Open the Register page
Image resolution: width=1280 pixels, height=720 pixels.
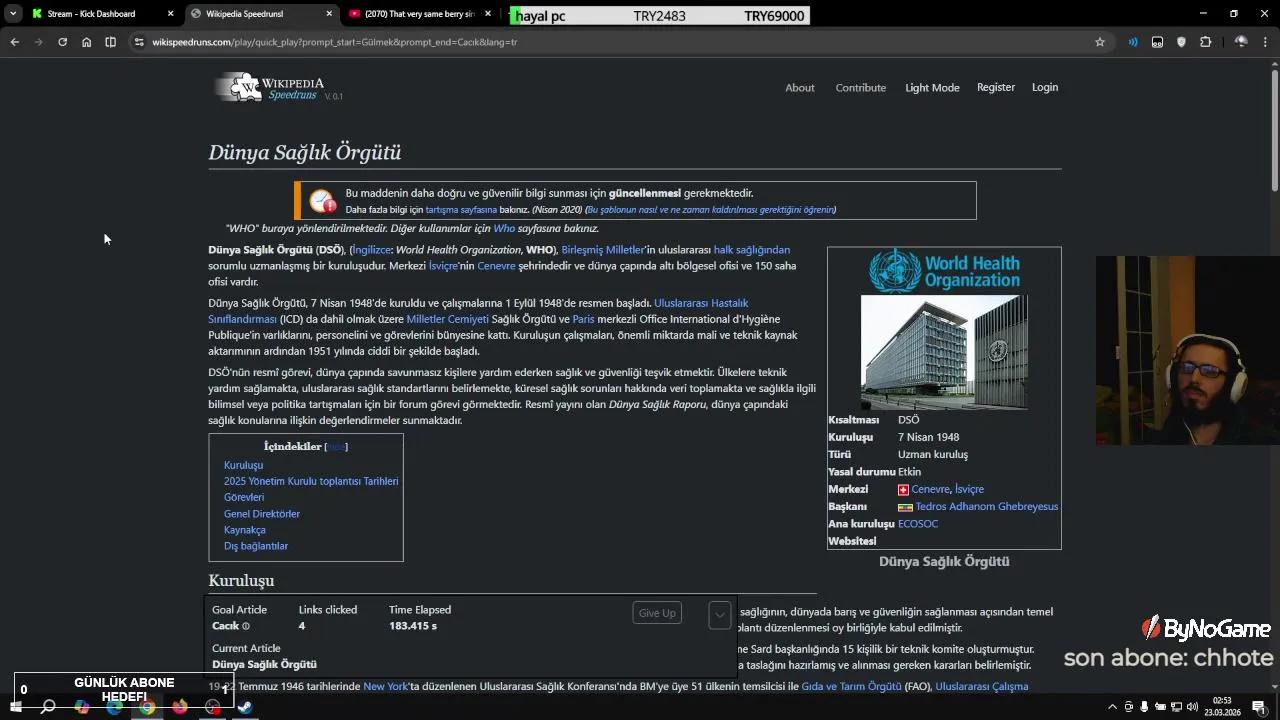(996, 87)
